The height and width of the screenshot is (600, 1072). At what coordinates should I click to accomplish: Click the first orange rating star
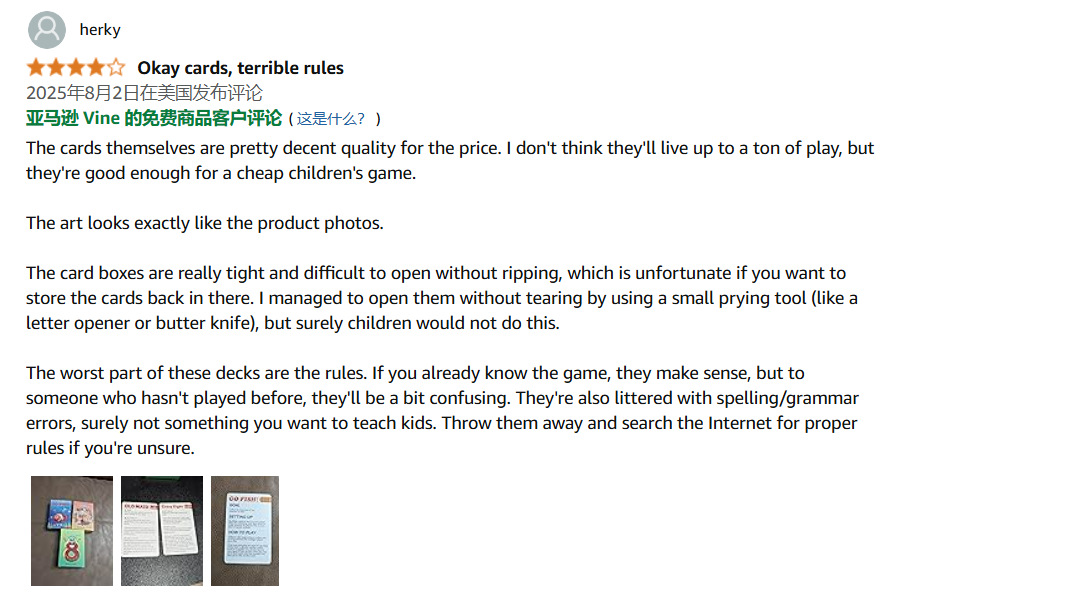click(x=36, y=68)
